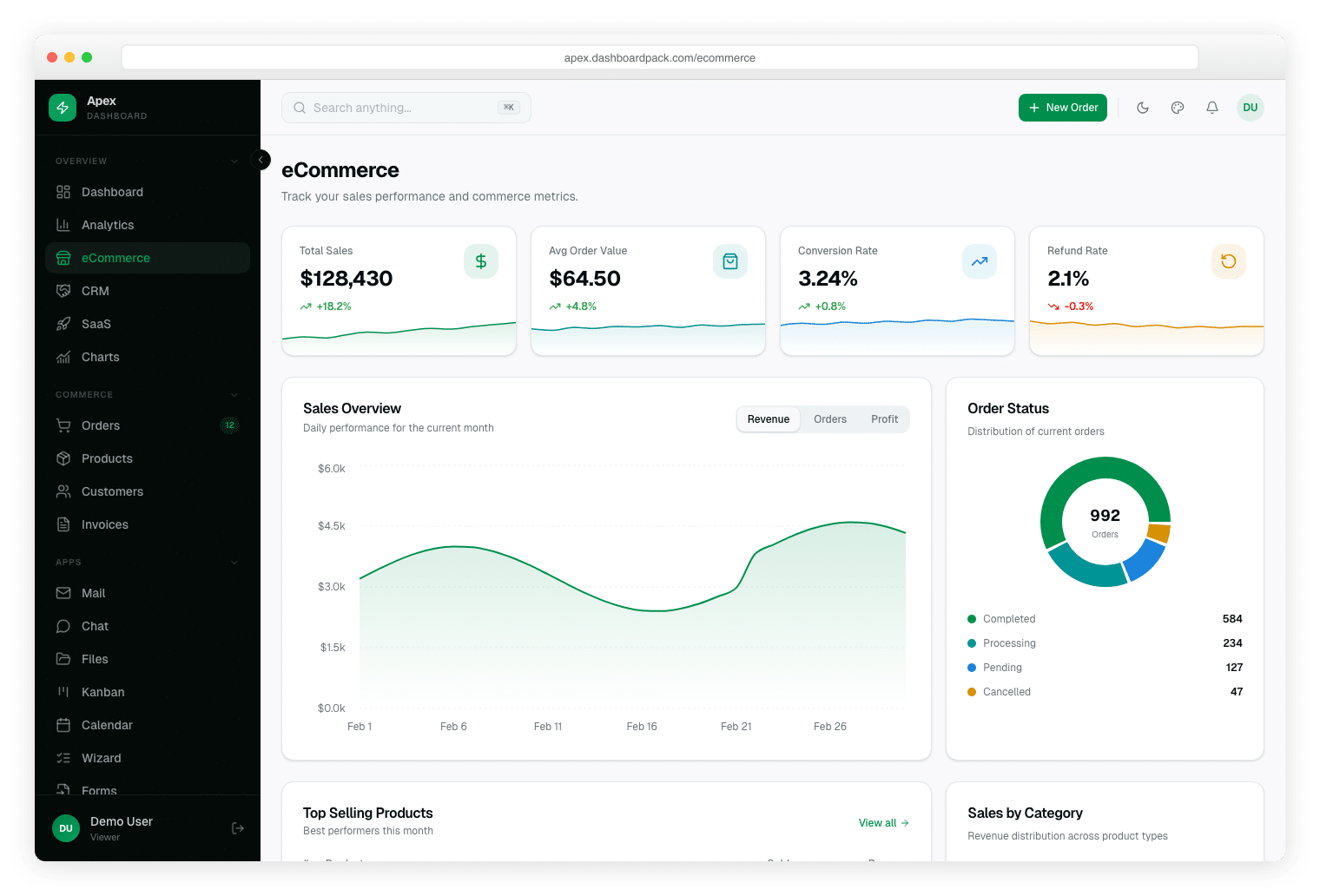Log out using the sign-out icon
The width and height of the screenshot is (1320, 896).
237,827
